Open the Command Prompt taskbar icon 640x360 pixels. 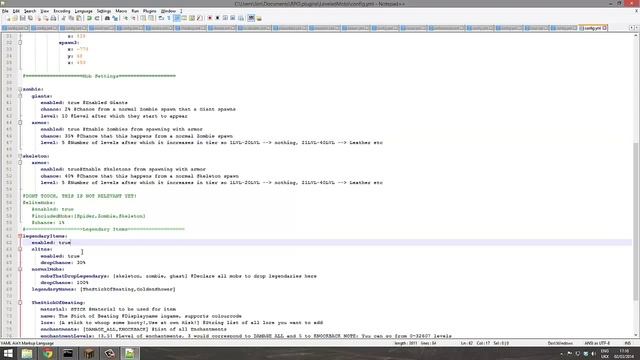[68, 353]
